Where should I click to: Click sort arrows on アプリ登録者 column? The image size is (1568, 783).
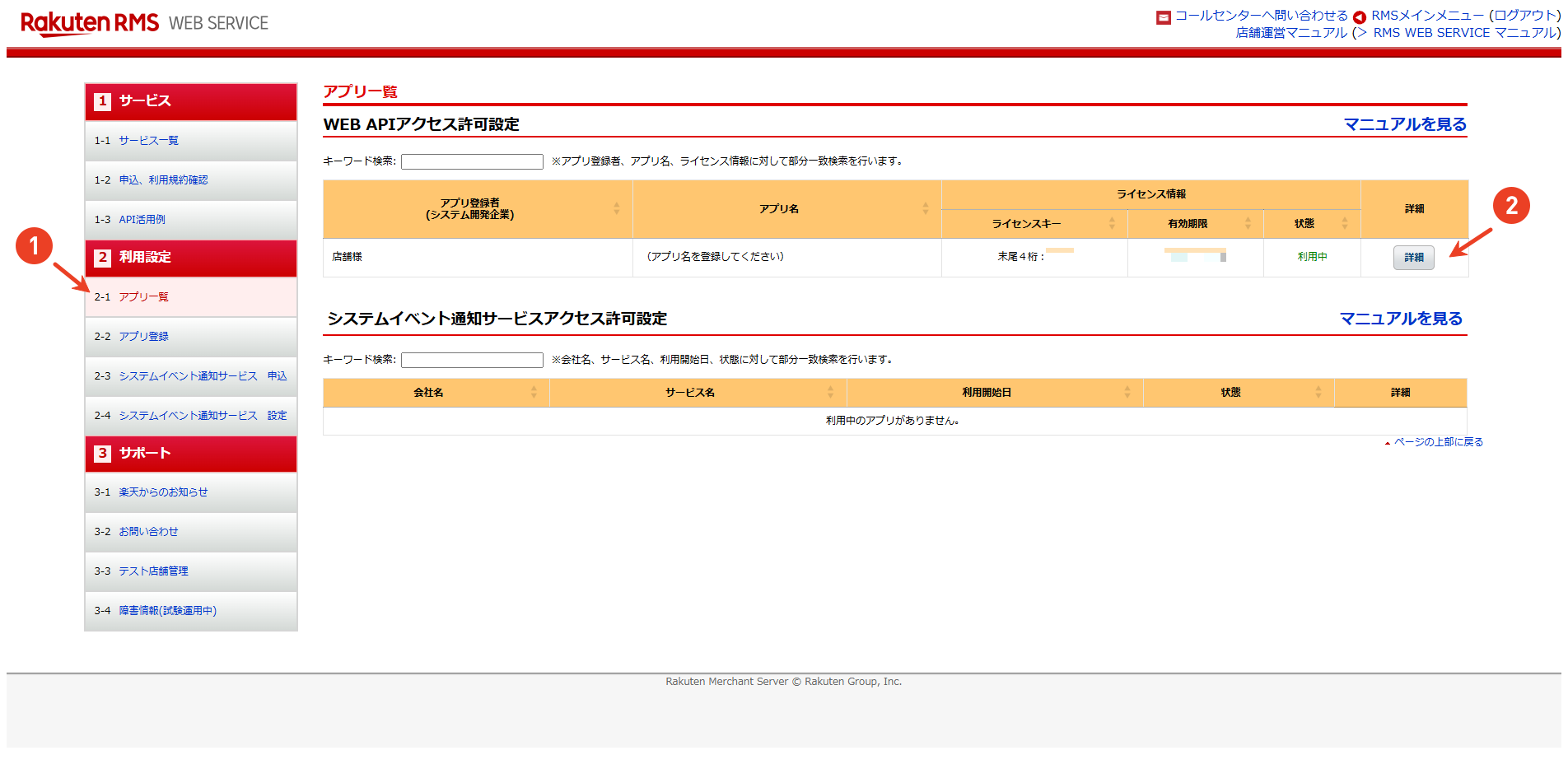coord(616,209)
